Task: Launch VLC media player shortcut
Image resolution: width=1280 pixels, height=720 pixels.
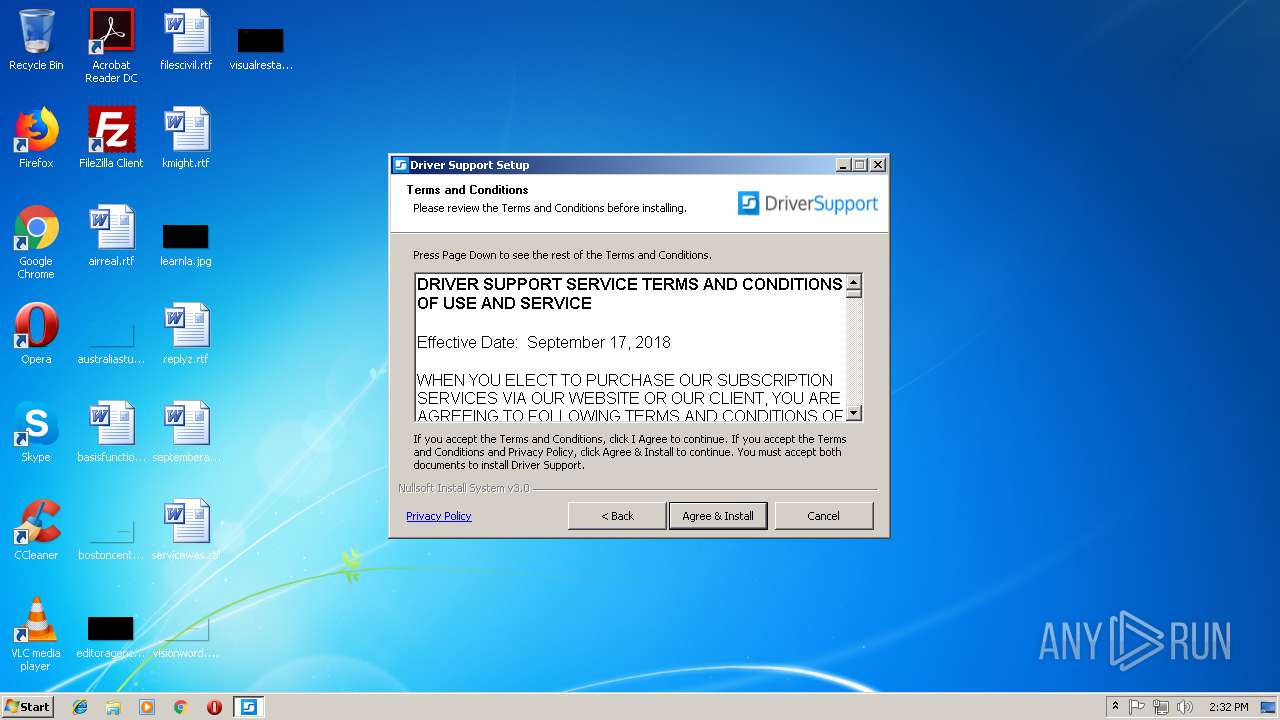Action: 36,634
